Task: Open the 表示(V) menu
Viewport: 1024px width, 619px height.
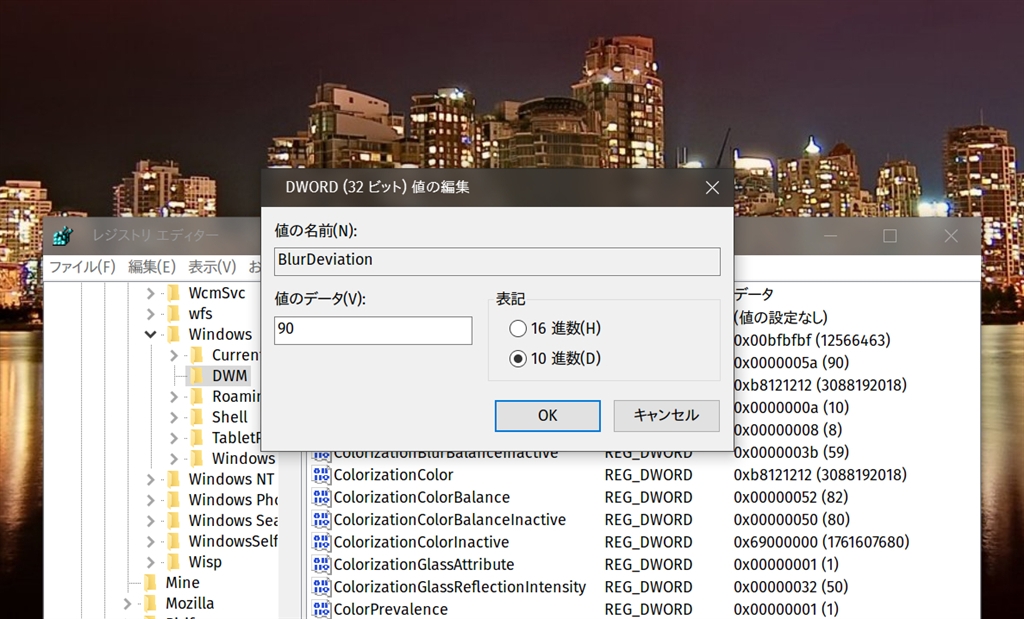Action: pyautogui.click(x=212, y=267)
